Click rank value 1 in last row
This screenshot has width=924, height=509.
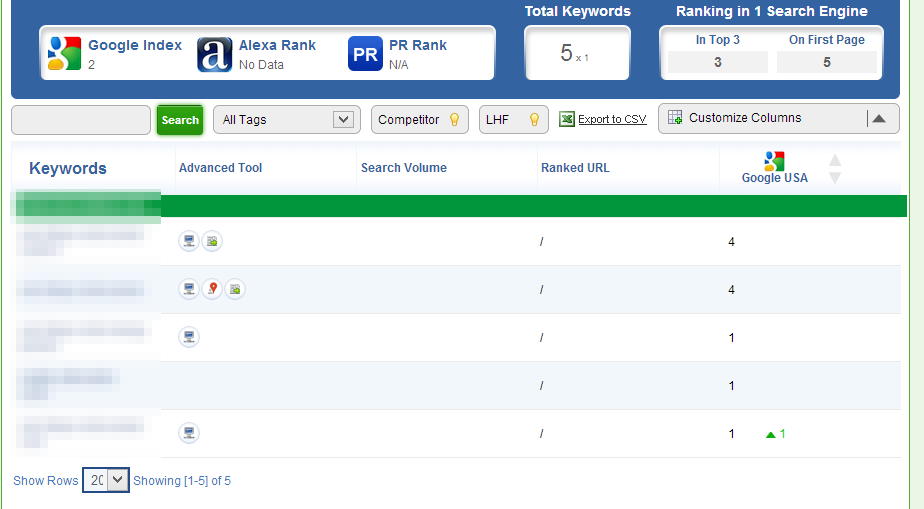[731, 434]
